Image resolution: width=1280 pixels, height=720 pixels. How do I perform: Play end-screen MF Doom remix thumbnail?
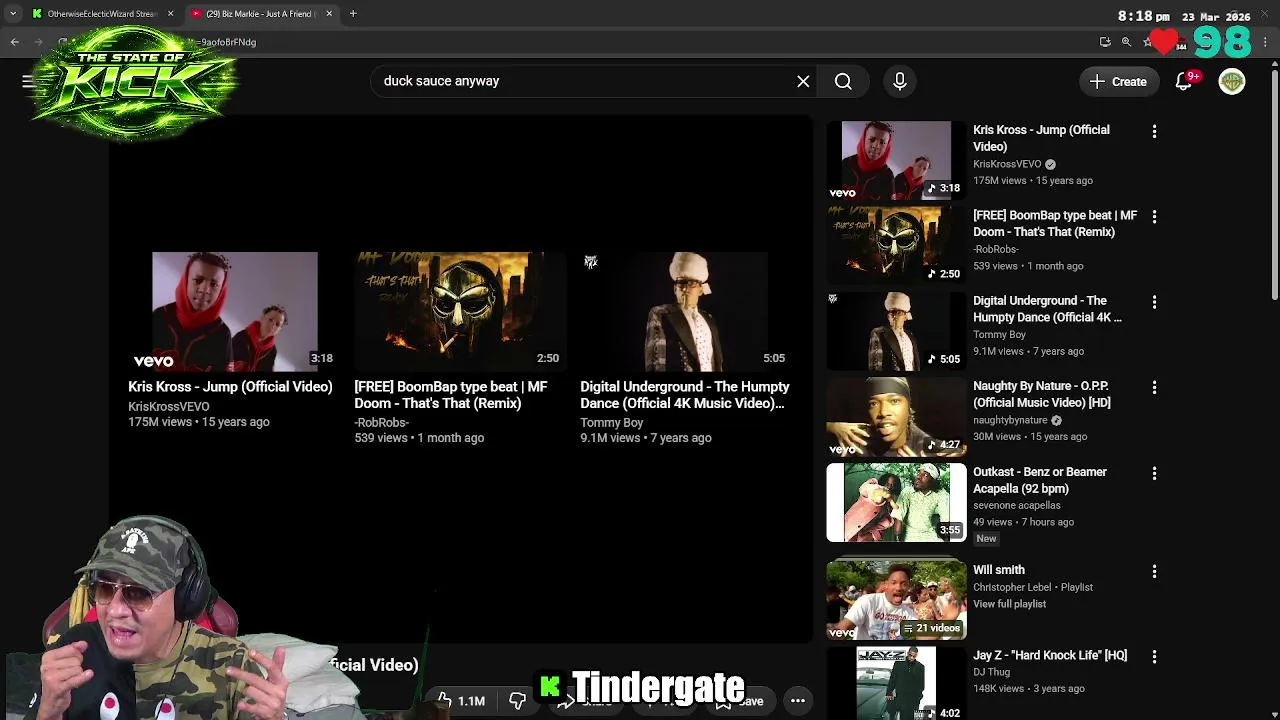pos(460,311)
